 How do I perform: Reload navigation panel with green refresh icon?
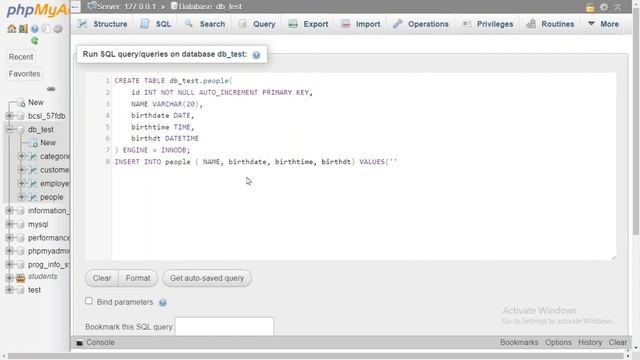(35, 41)
